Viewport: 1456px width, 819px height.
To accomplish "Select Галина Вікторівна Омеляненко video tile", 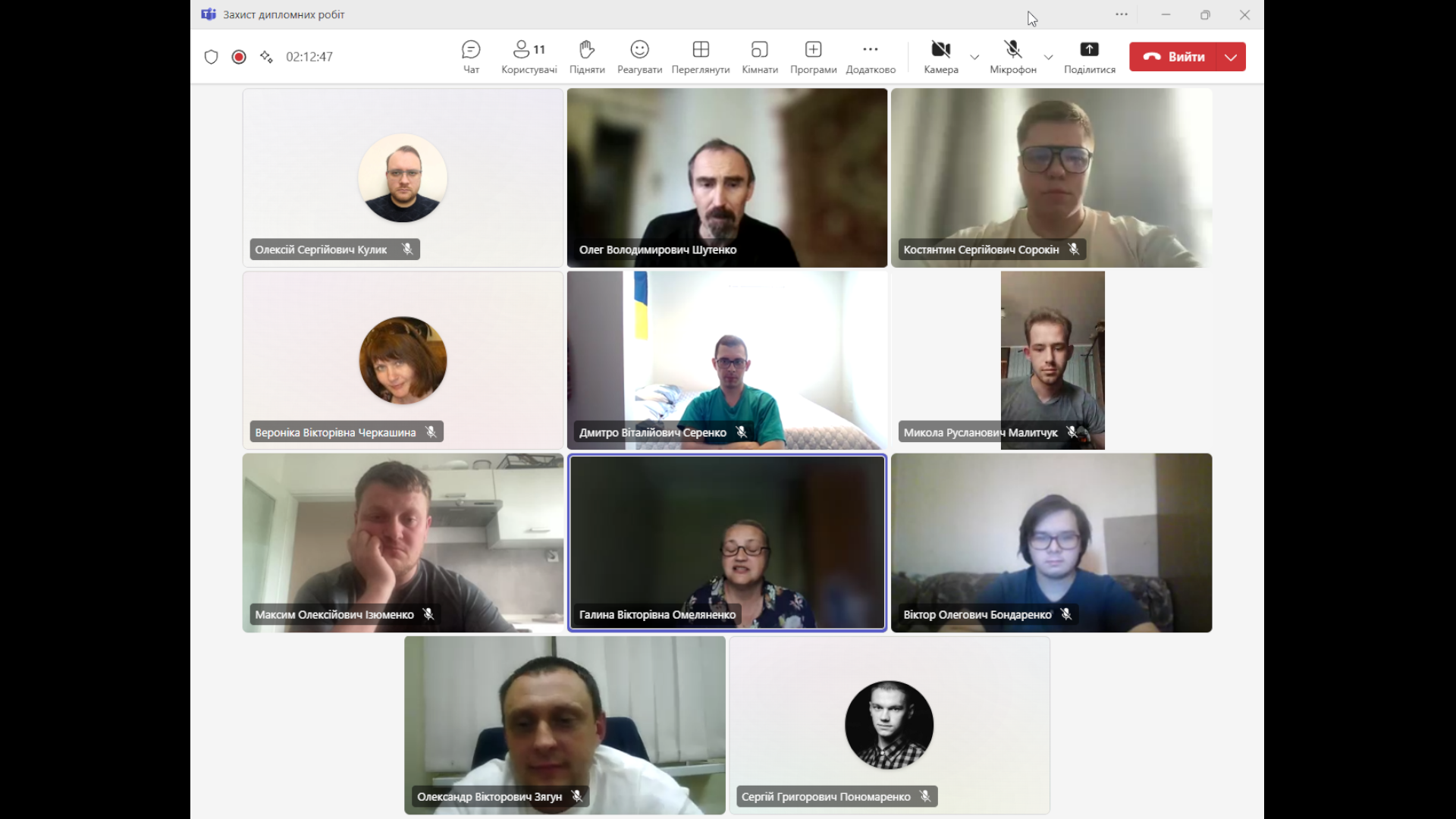I will (726, 542).
